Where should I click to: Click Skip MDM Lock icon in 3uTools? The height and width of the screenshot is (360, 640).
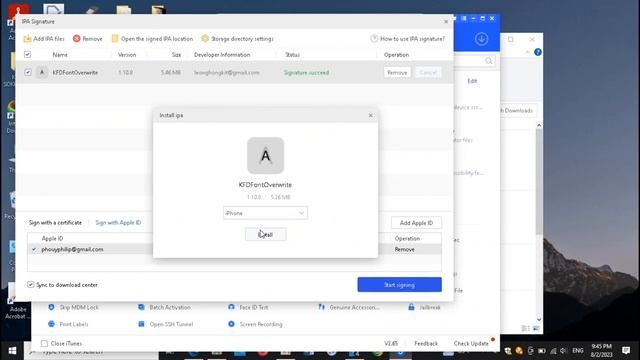pos(51,307)
